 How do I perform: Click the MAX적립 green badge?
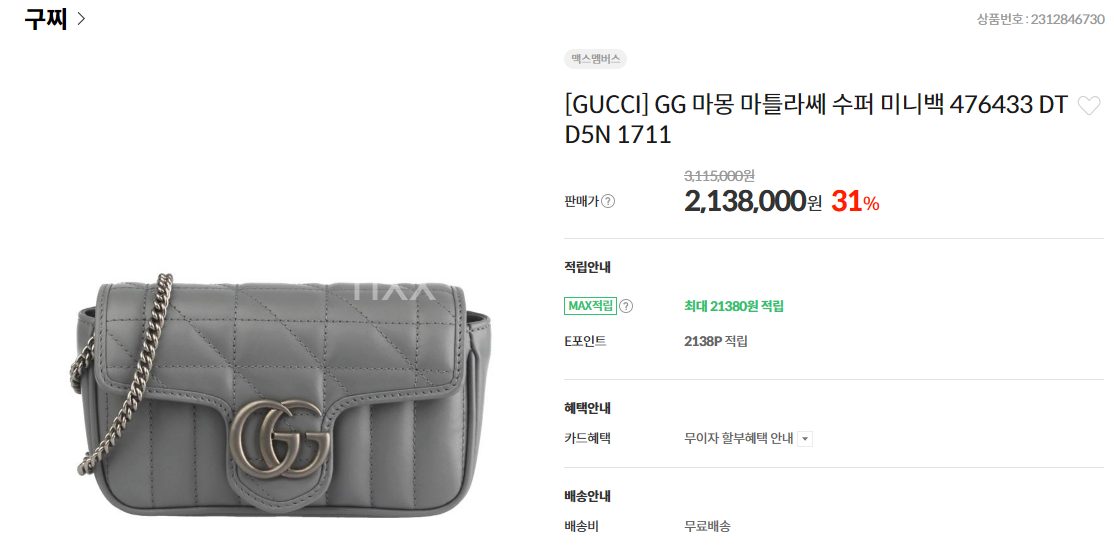coord(590,306)
